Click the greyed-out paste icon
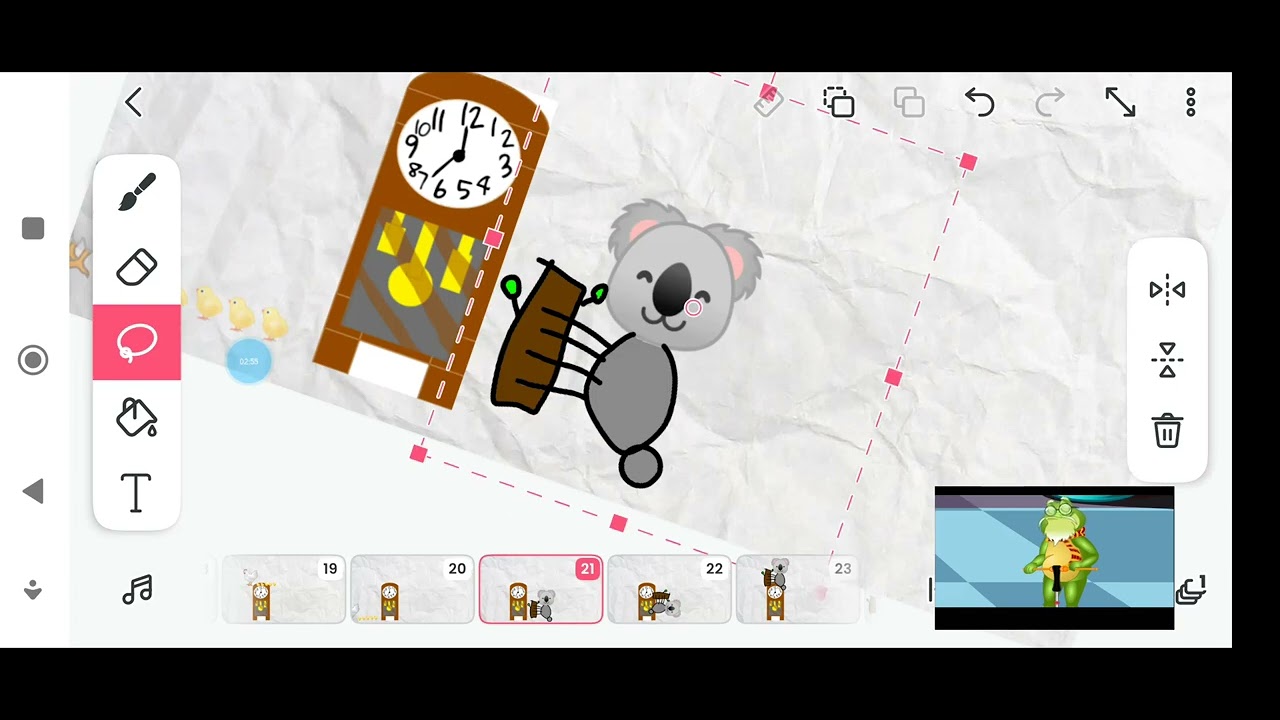The image size is (1280, 720). (x=909, y=102)
